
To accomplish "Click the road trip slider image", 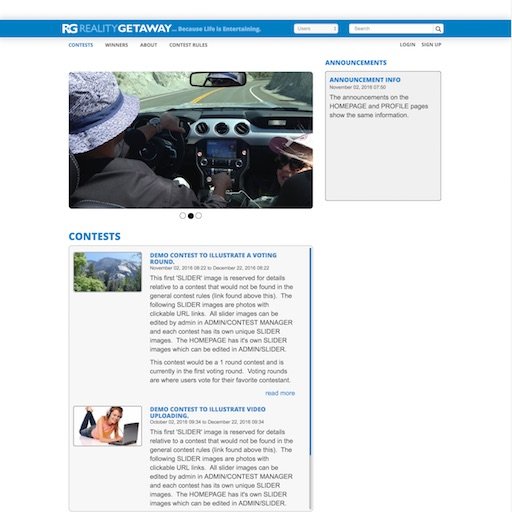I will pos(191,140).
